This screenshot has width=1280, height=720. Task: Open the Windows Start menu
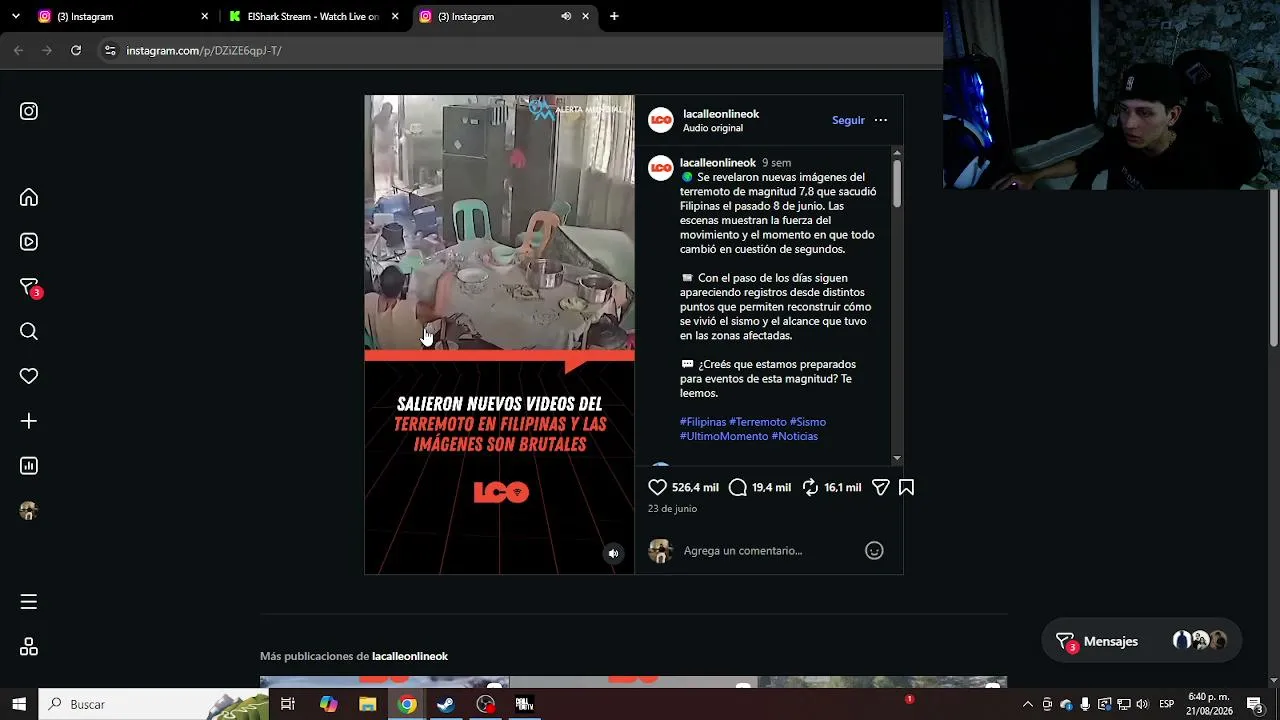pyautogui.click(x=19, y=704)
